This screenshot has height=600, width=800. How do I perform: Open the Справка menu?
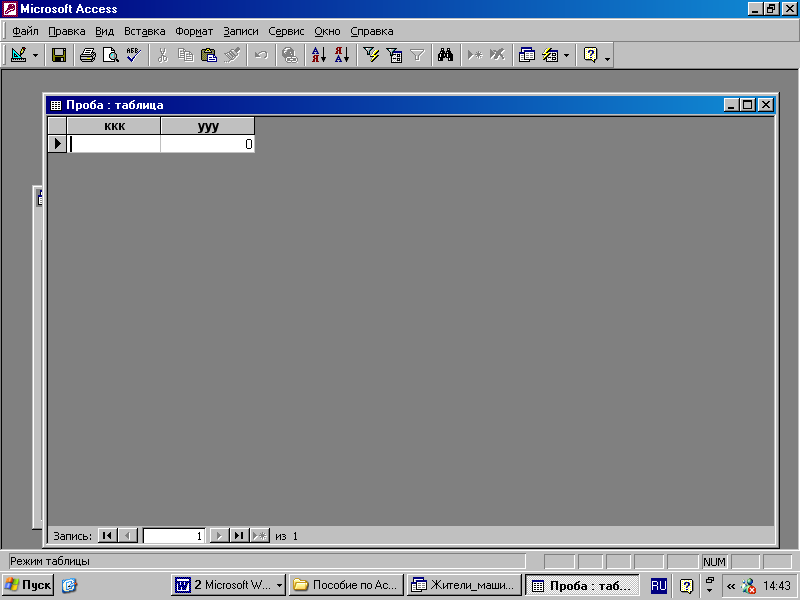point(371,31)
